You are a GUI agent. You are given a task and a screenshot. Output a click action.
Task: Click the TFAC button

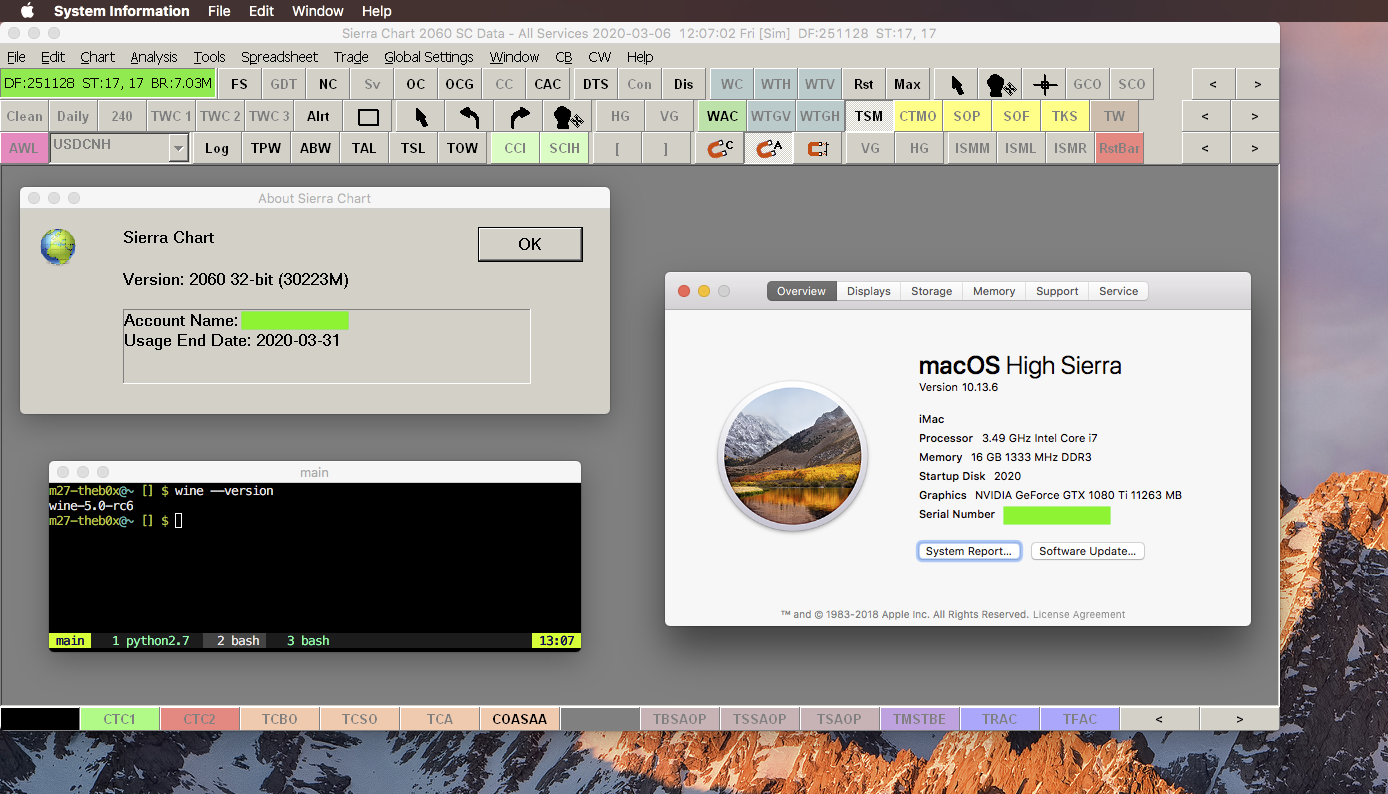point(1080,719)
